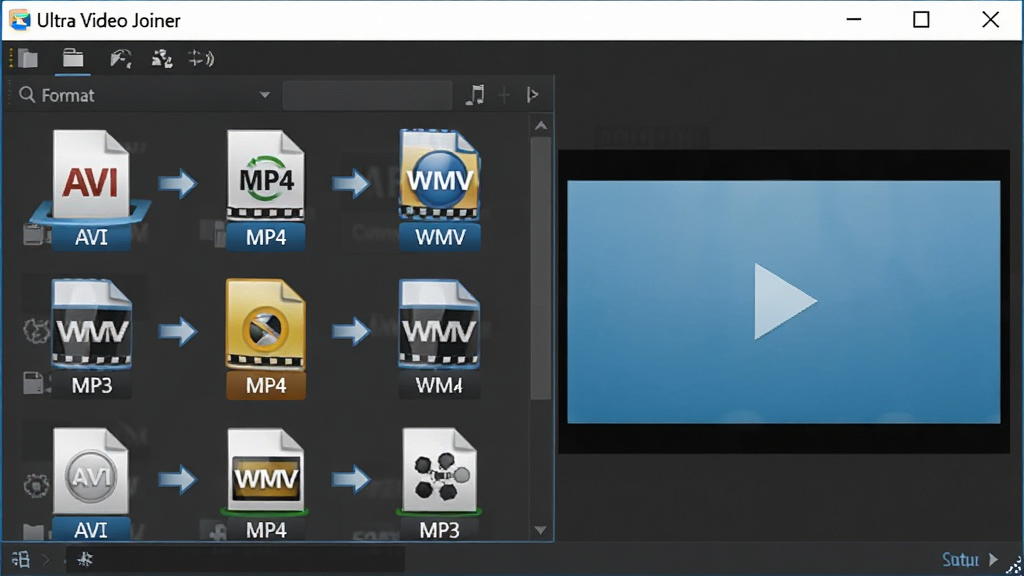The image size is (1024, 576).
Task: Select the WMV icon labeled MP3
Action: click(x=91, y=325)
